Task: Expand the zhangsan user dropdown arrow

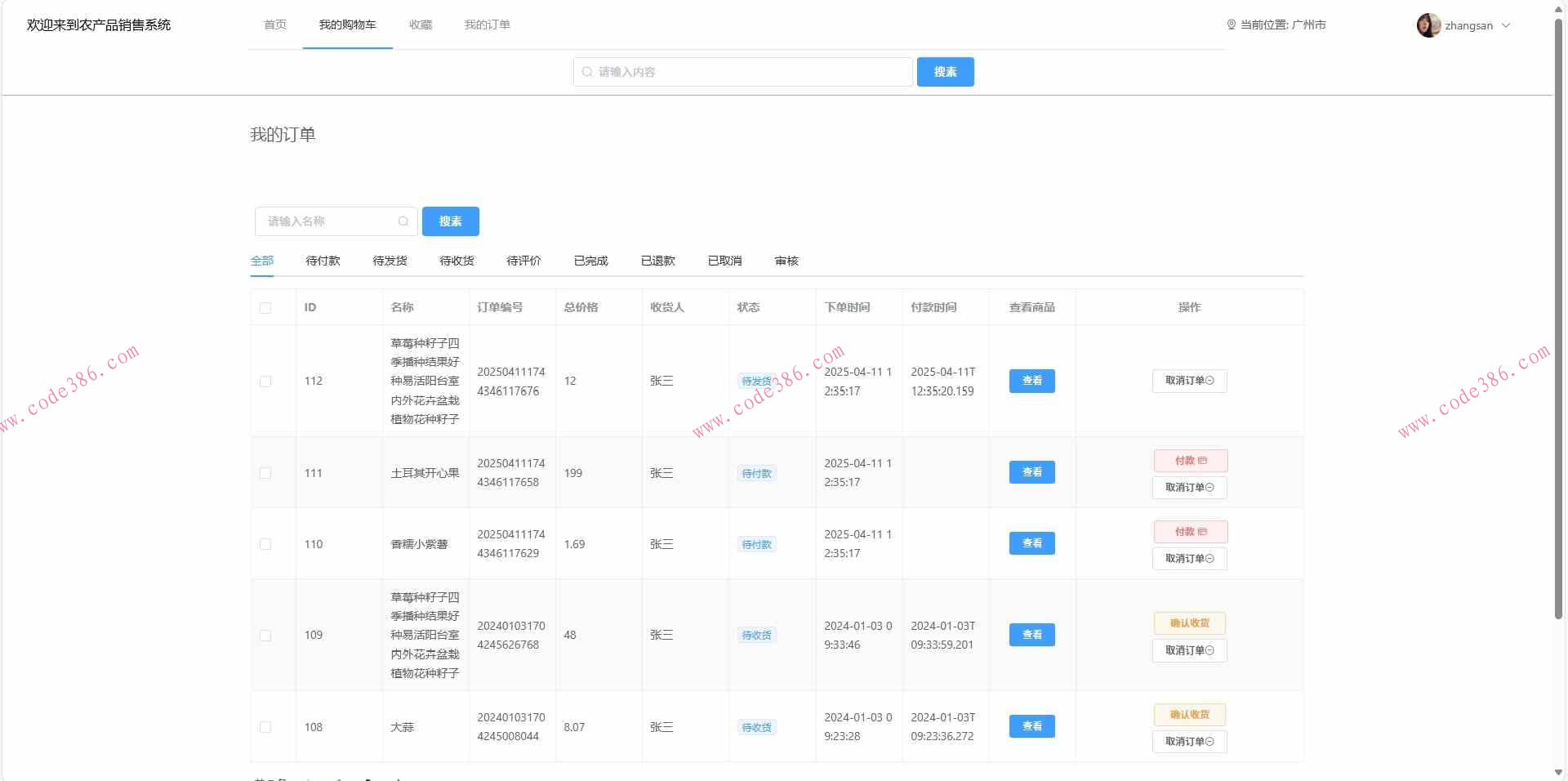Action: tap(1506, 25)
